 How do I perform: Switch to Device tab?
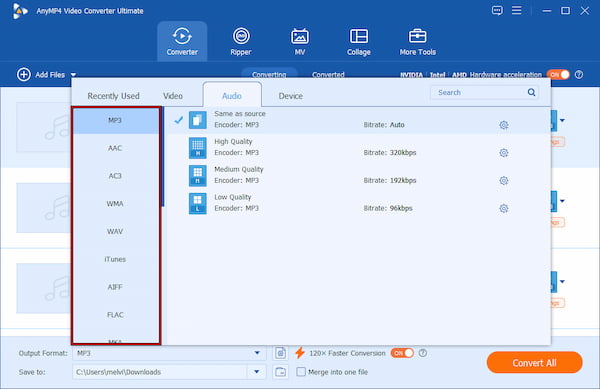pyautogui.click(x=290, y=96)
